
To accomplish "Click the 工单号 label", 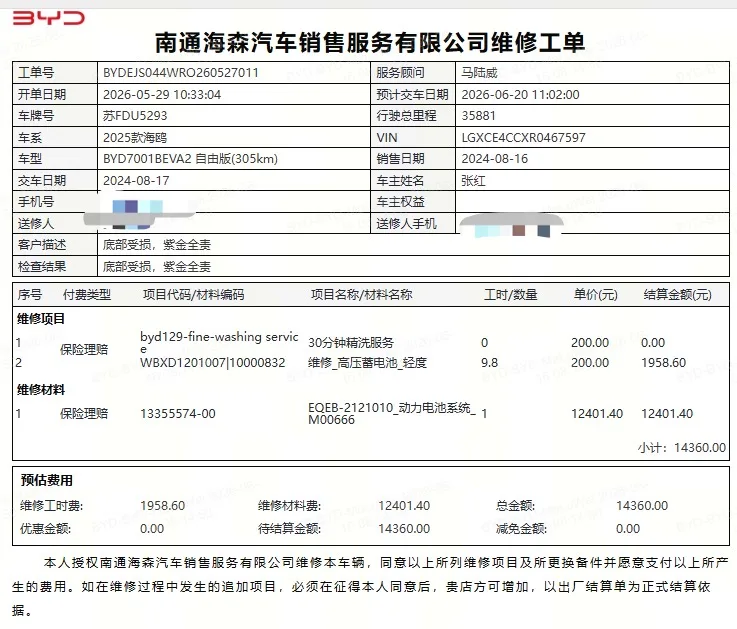I will tap(36, 73).
